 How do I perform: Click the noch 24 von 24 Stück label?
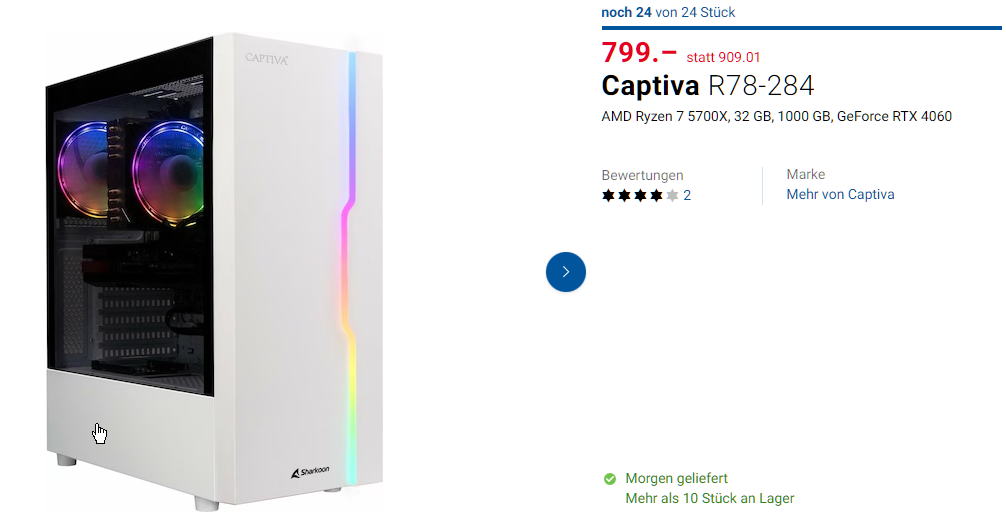click(x=668, y=13)
